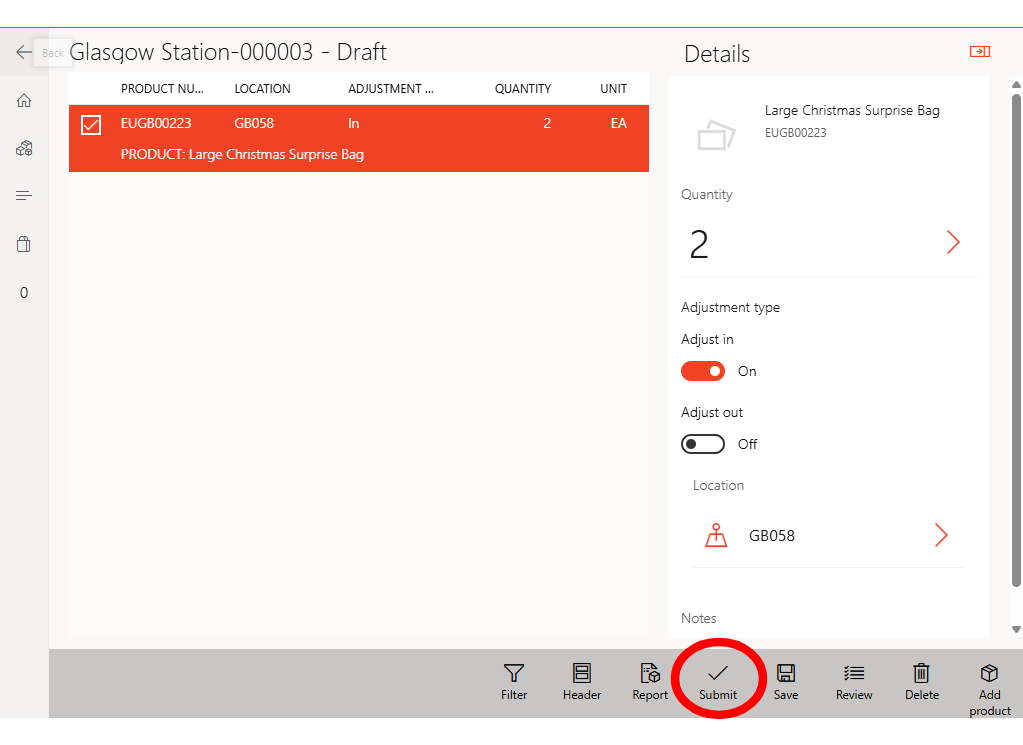
Task: Click the Details pane vertical scrollbar
Action: pos(1016,340)
